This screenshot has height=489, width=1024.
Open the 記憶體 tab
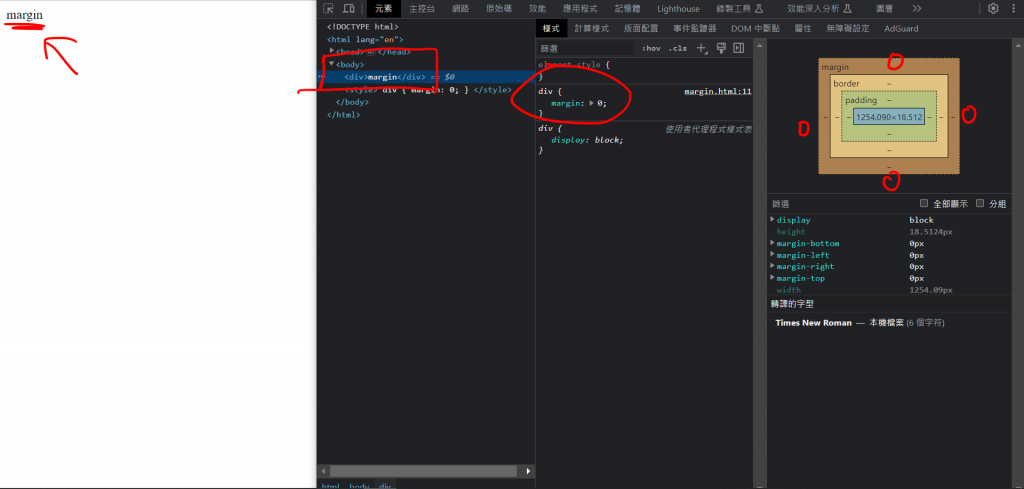pos(627,8)
